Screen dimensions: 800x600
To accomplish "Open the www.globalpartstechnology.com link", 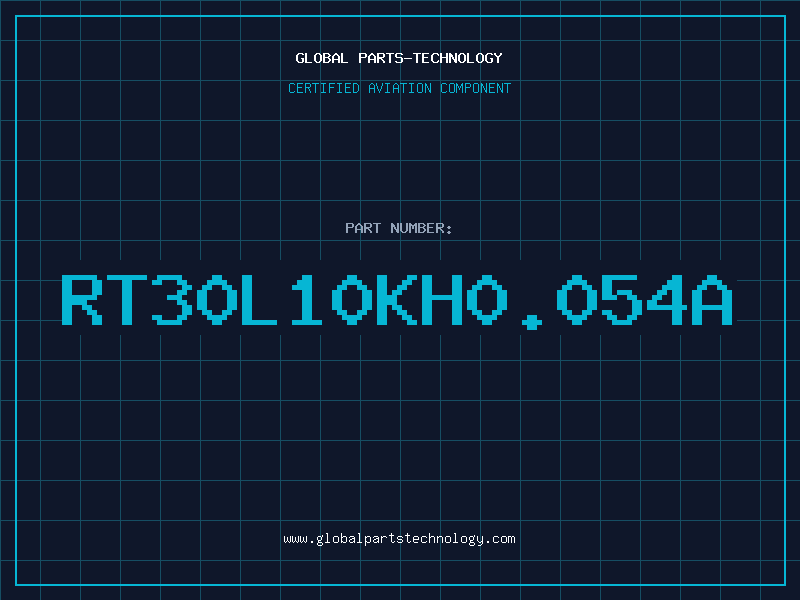I will (x=399, y=539).
